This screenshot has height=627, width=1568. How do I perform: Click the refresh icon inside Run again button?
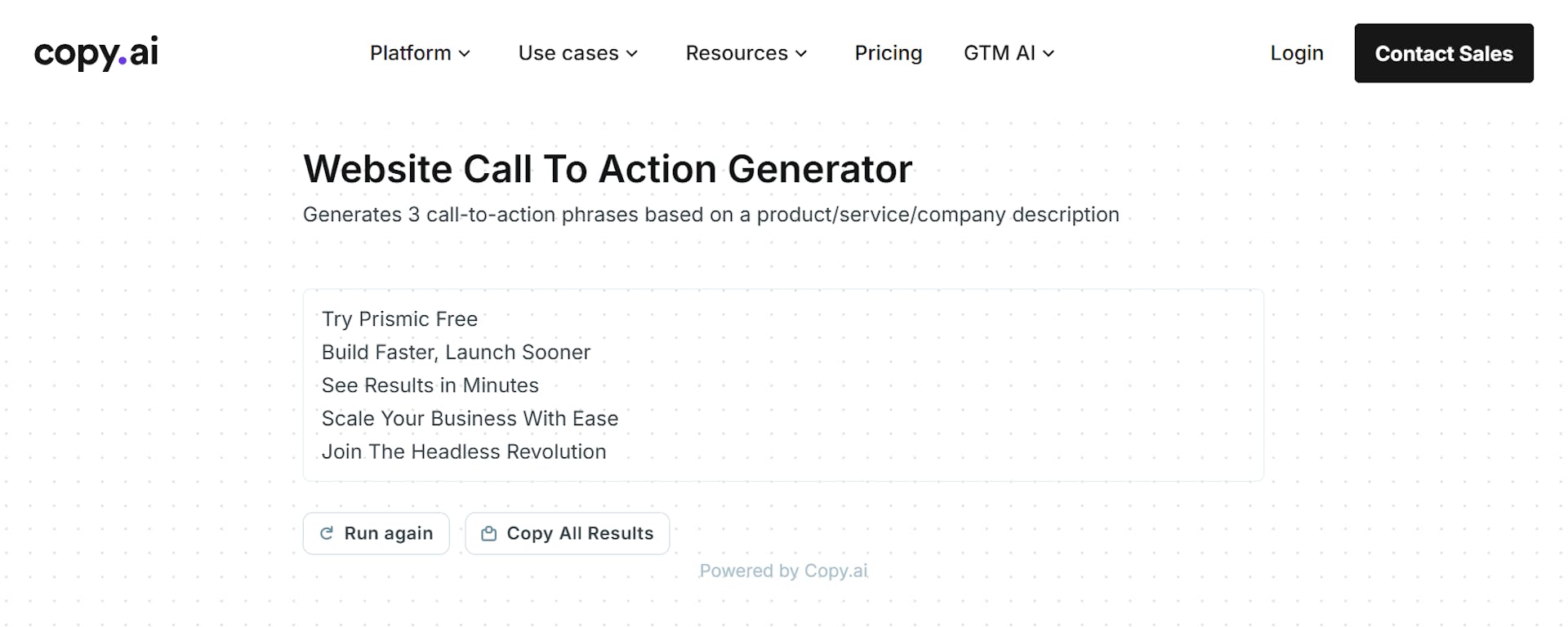pyautogui.click(x=327, y=533)
